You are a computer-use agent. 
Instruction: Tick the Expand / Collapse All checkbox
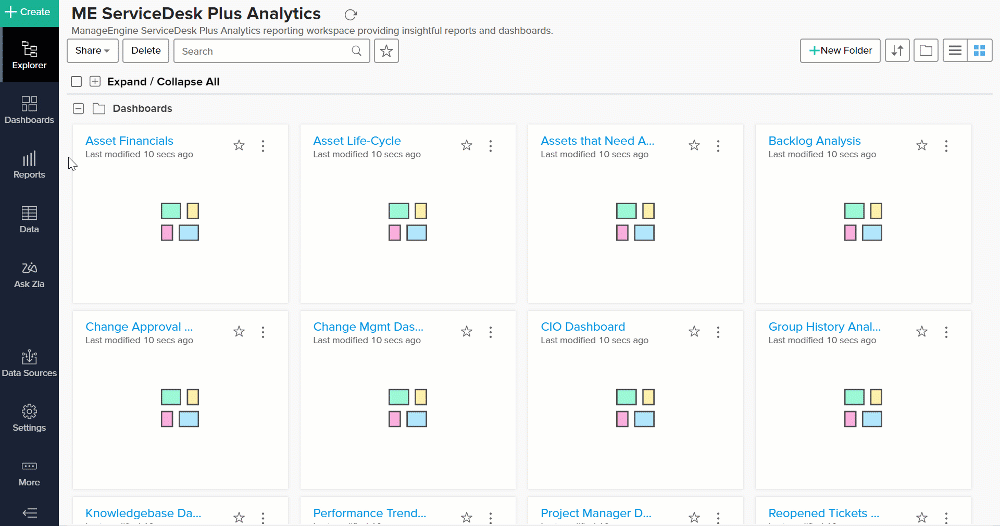77,82
